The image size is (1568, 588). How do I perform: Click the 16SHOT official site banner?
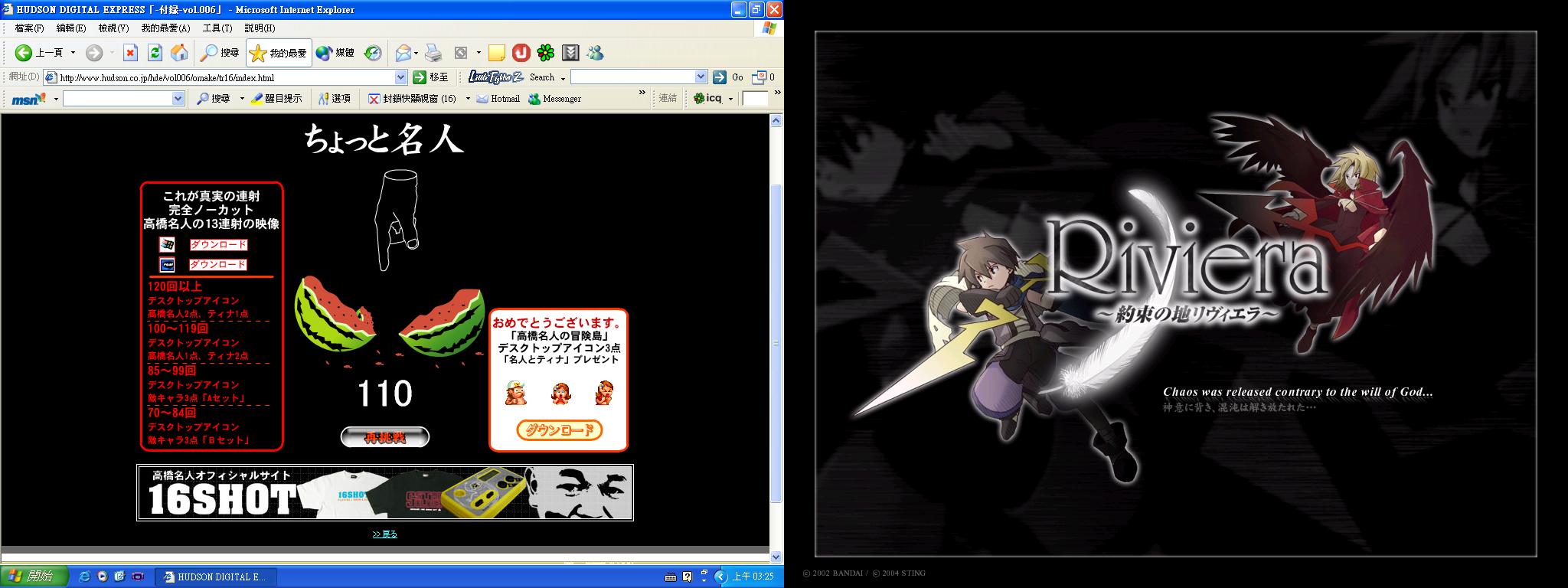click(x=385, y=492)
